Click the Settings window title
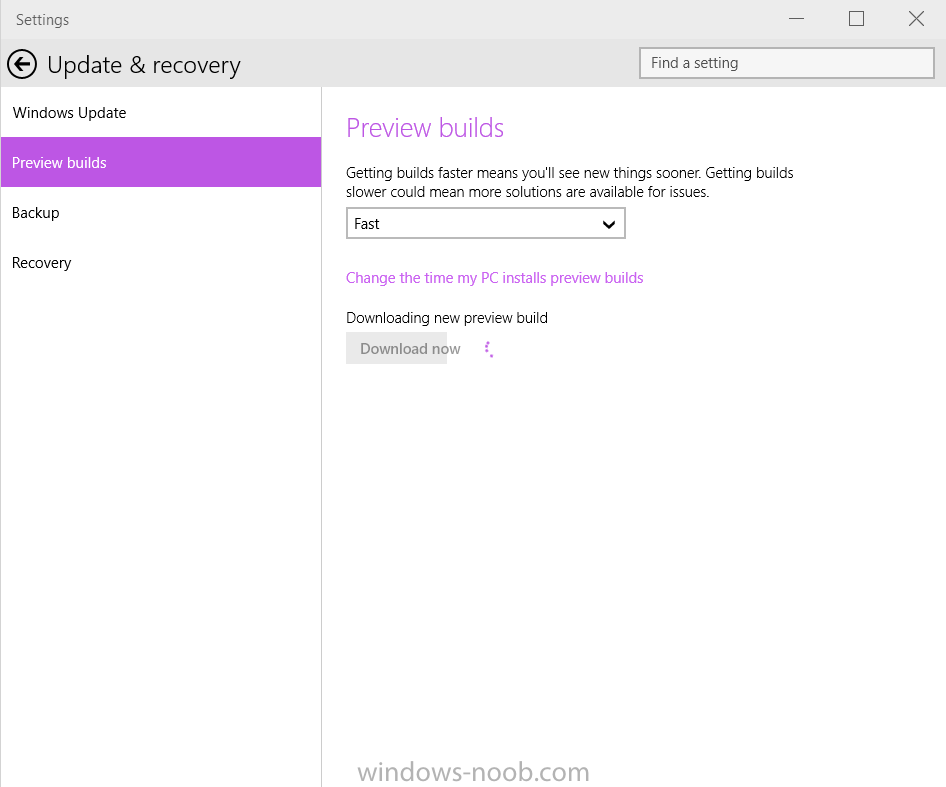946x787 pixels. click(x=42, y=20)
